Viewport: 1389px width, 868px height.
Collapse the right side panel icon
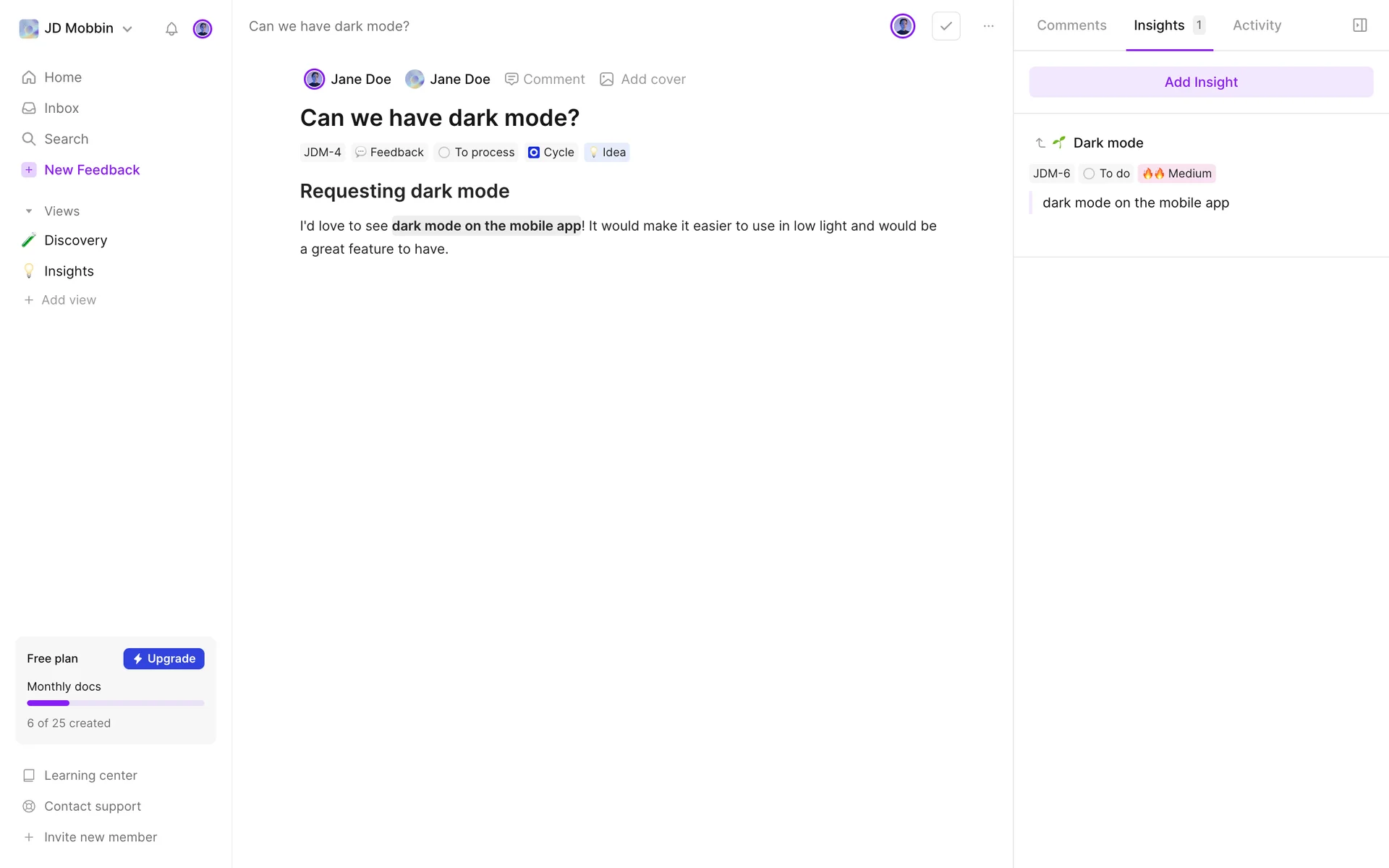click(x=1359, y=25)
